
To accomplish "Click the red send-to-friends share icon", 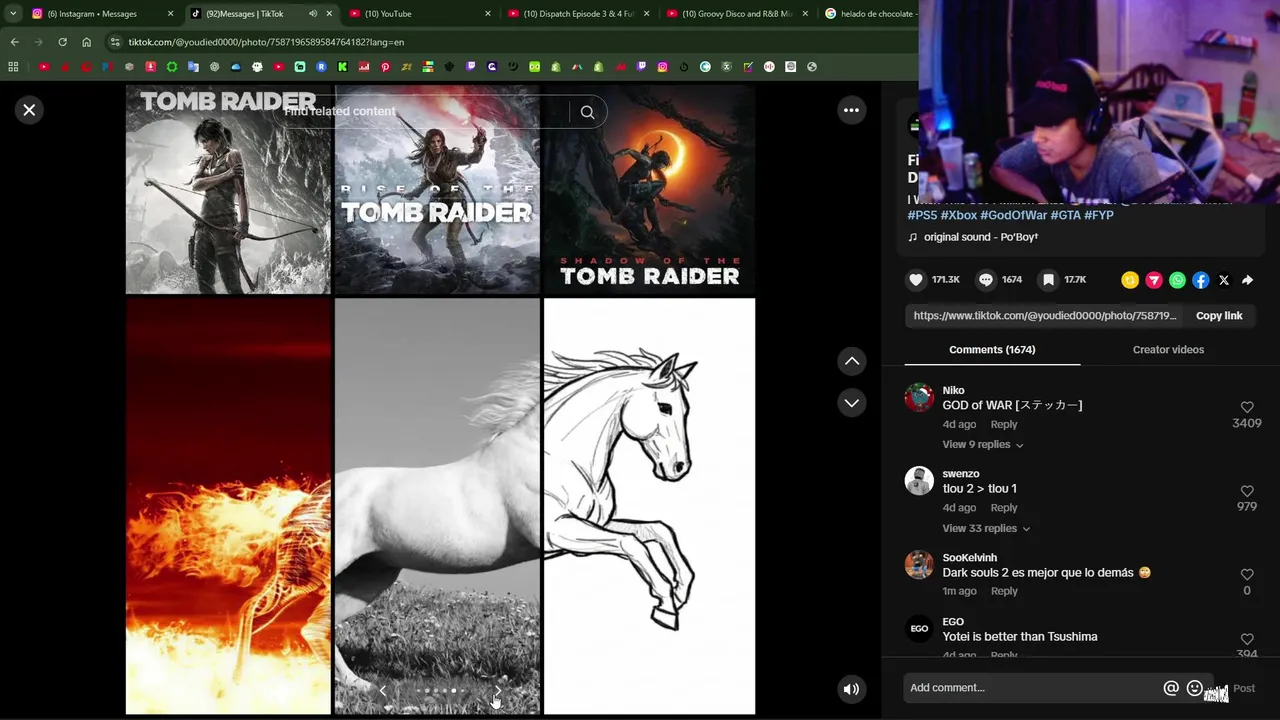I will point(1154,280).
